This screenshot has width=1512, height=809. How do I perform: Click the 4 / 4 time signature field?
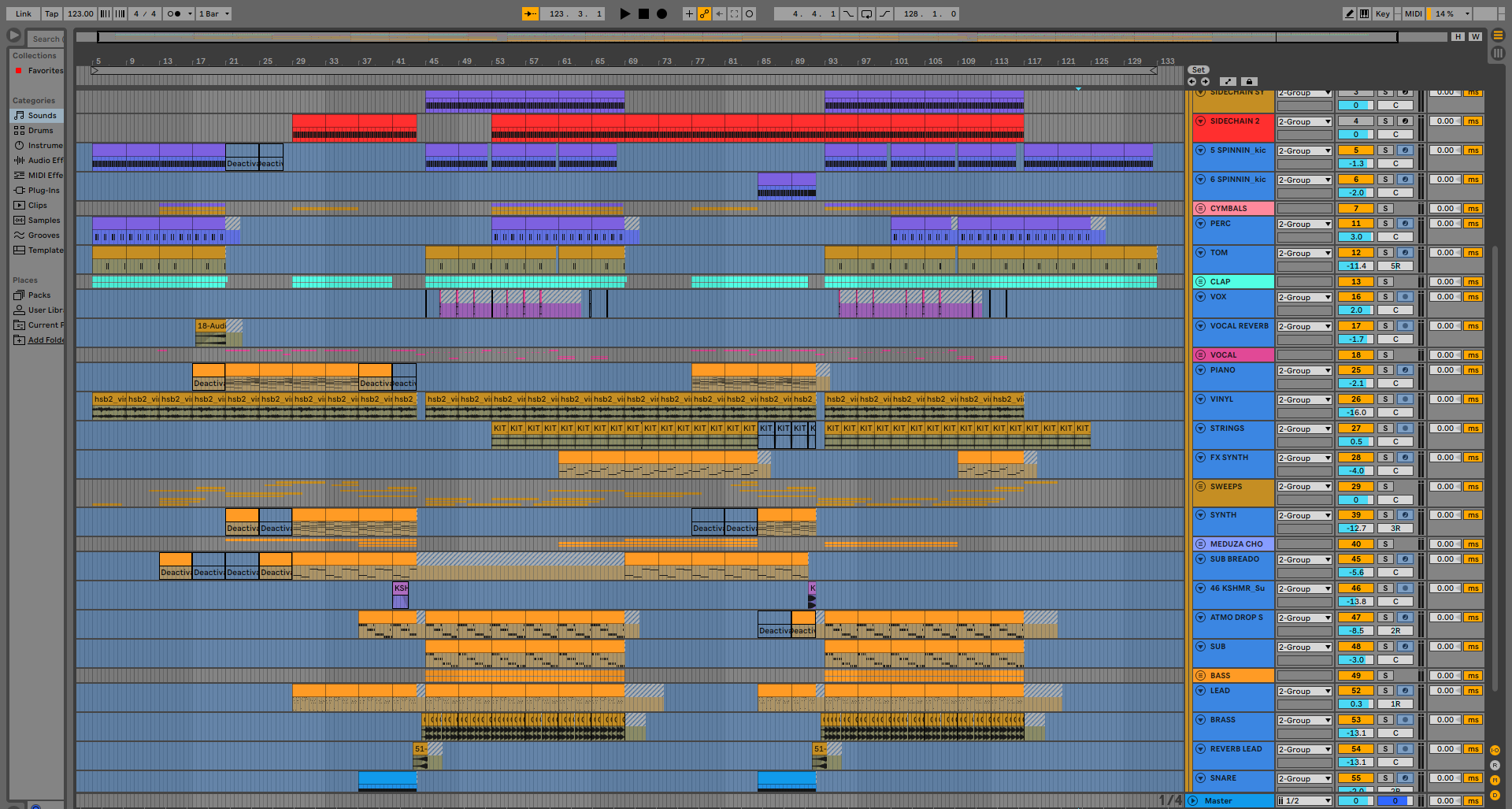pos(145,13)
